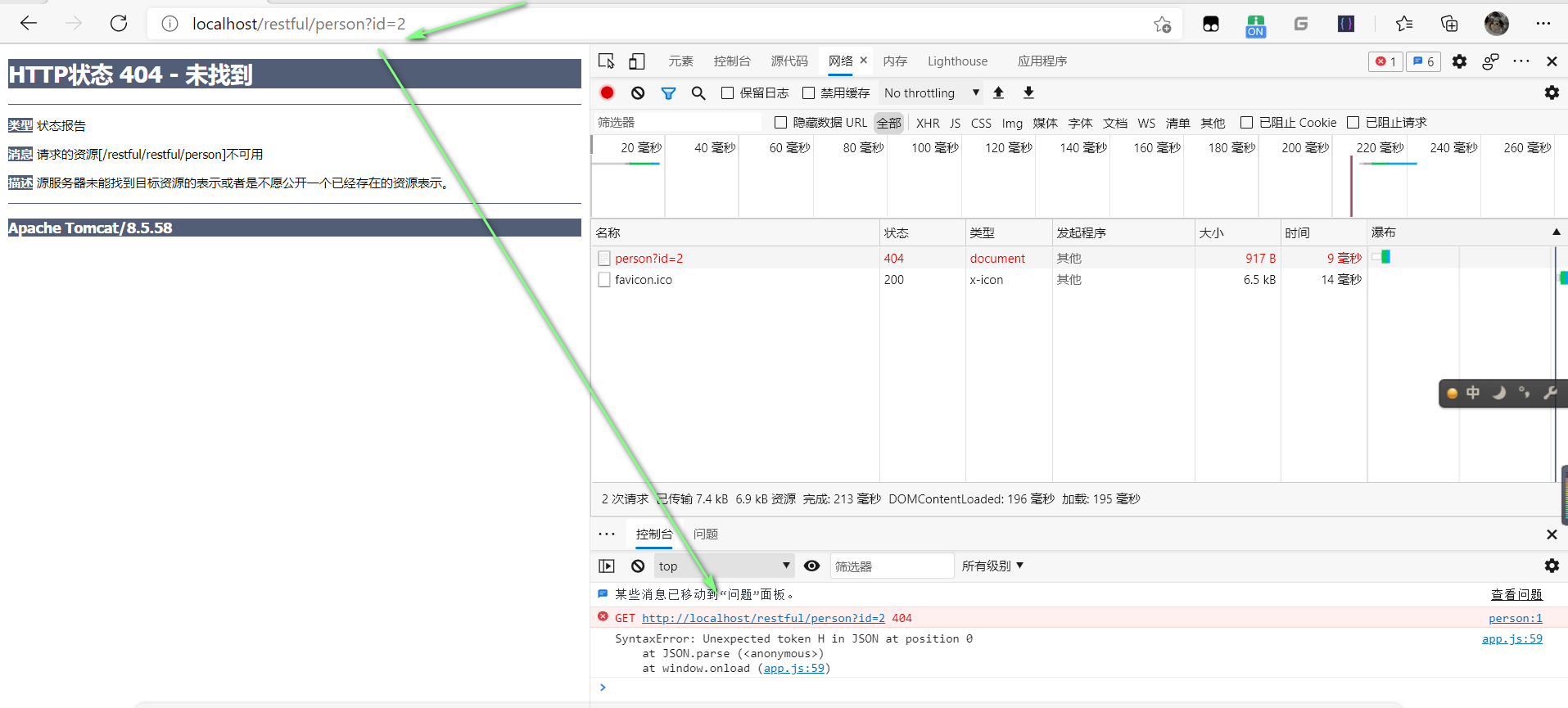Reload the current page
The image size is (1568, 708).
(x=119, y=23)
